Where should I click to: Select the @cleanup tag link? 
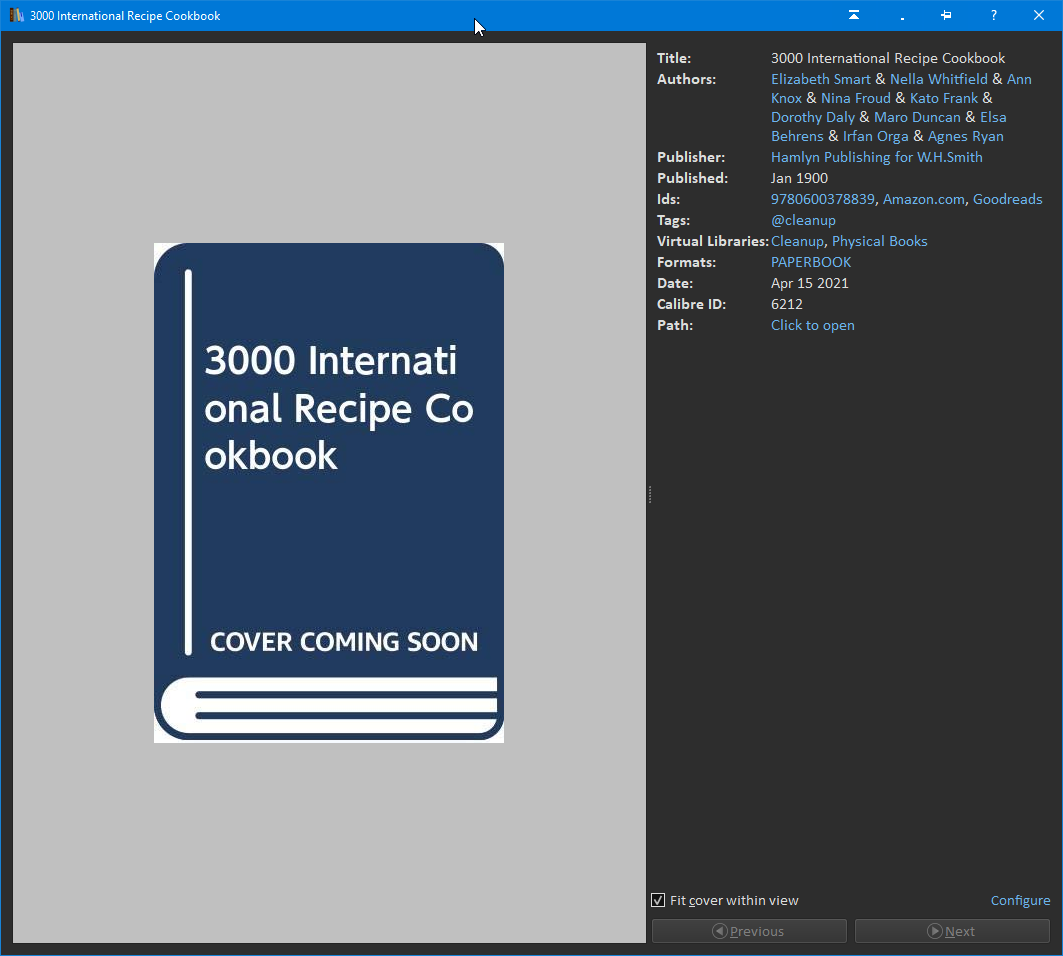pyautogui.click(x=803, y=220)
